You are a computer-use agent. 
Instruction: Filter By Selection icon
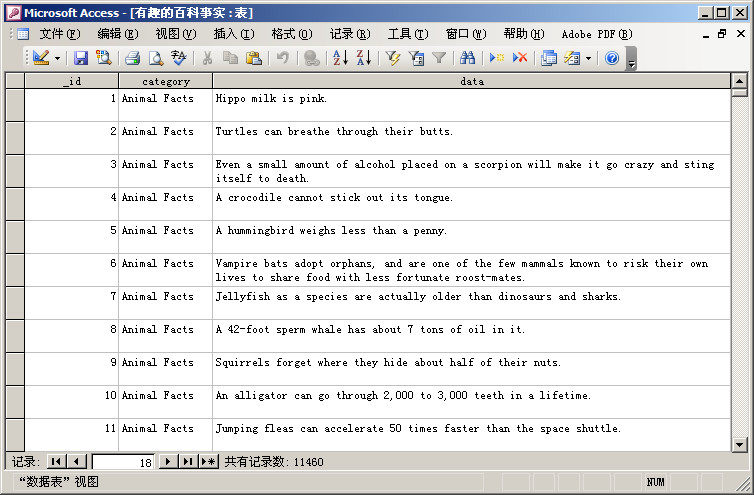pyautogui.click(x=393, y=58)
